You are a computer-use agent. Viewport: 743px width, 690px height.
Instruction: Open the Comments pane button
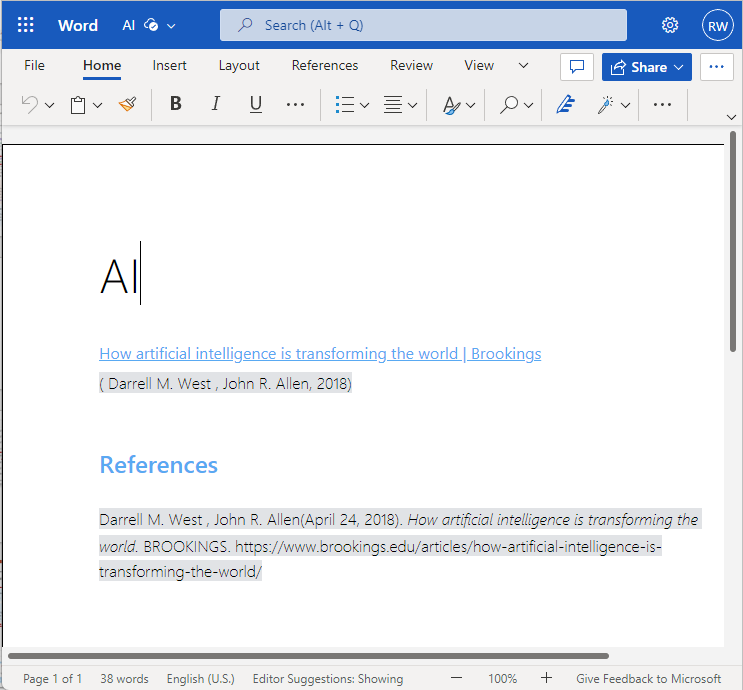click(x=577, y=67)
